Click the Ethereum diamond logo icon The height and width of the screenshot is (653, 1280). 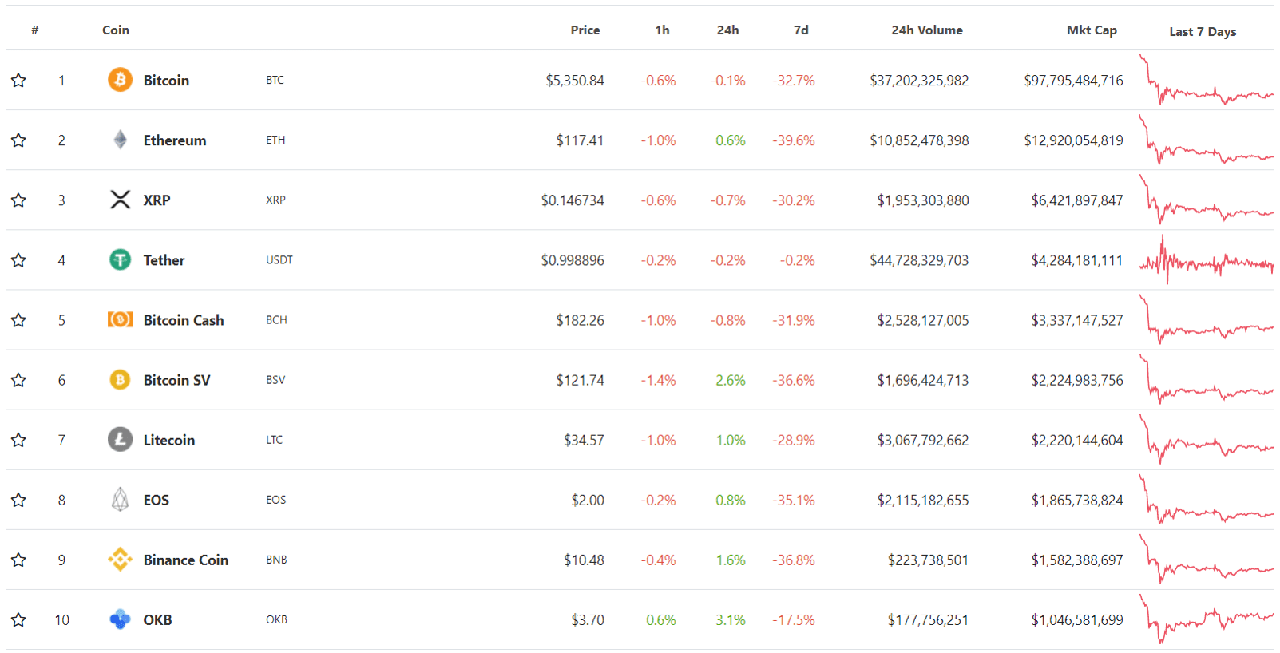click(x=120, y=140)
